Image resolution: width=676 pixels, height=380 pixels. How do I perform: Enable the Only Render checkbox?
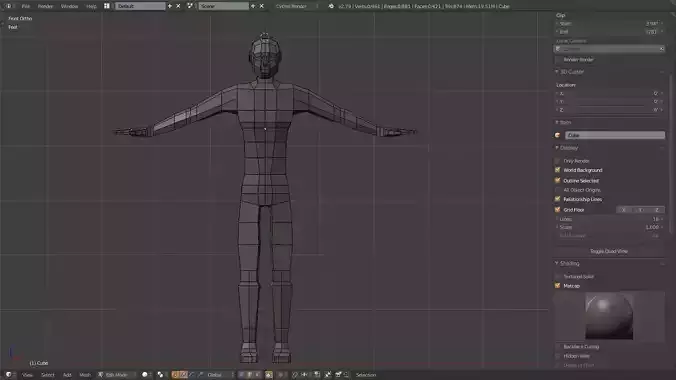pos(558,161)
